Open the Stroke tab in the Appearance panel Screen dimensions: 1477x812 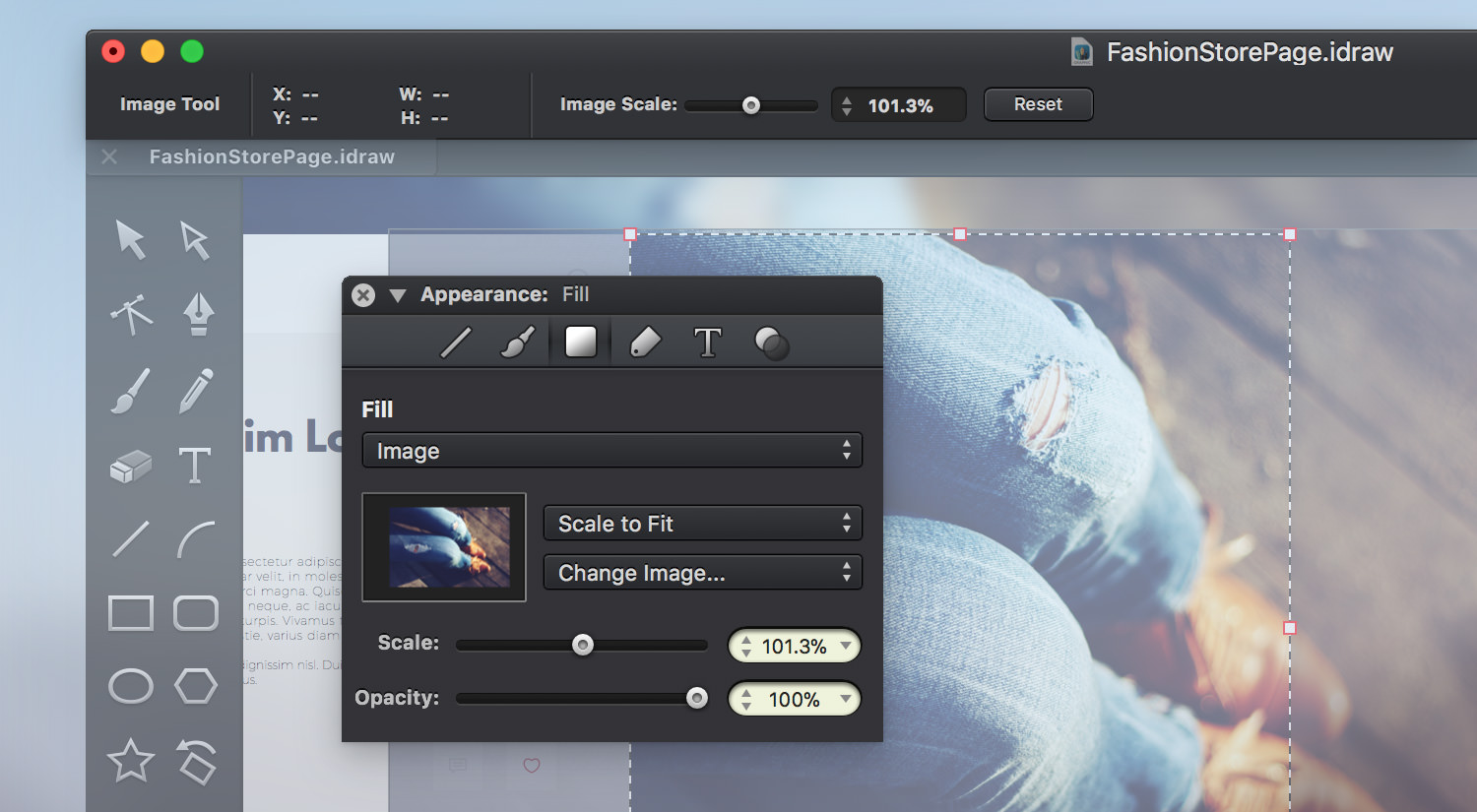coord(455,343)
